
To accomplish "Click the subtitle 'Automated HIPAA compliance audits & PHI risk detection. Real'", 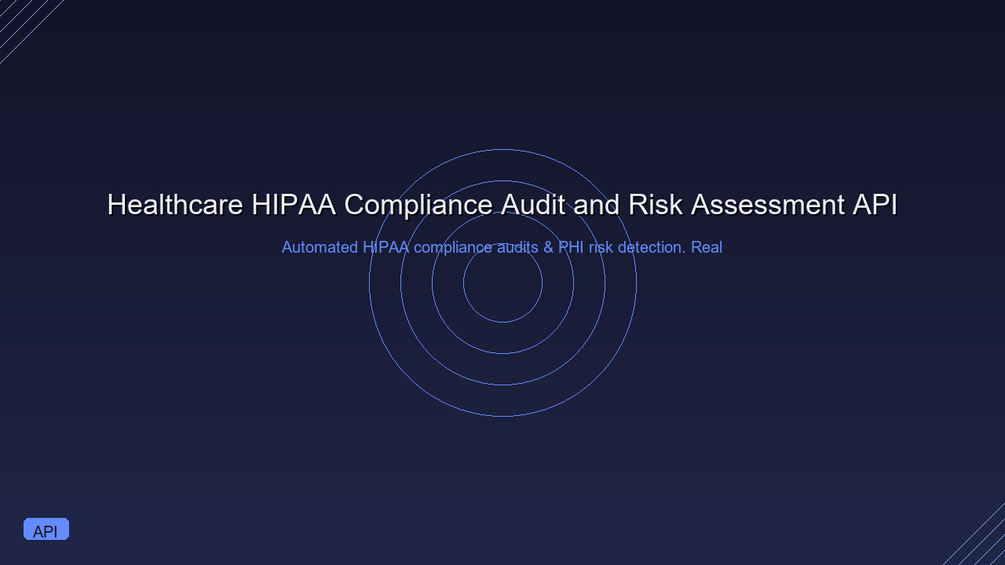I will point(502,247).
